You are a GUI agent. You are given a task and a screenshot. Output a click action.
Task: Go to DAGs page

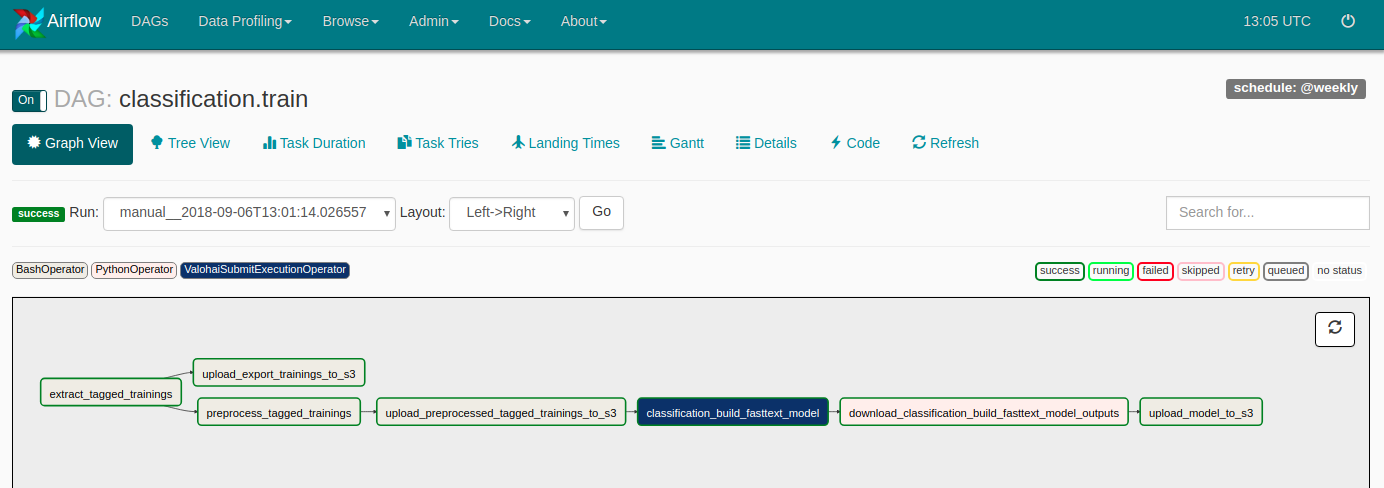tap(149, 21)
